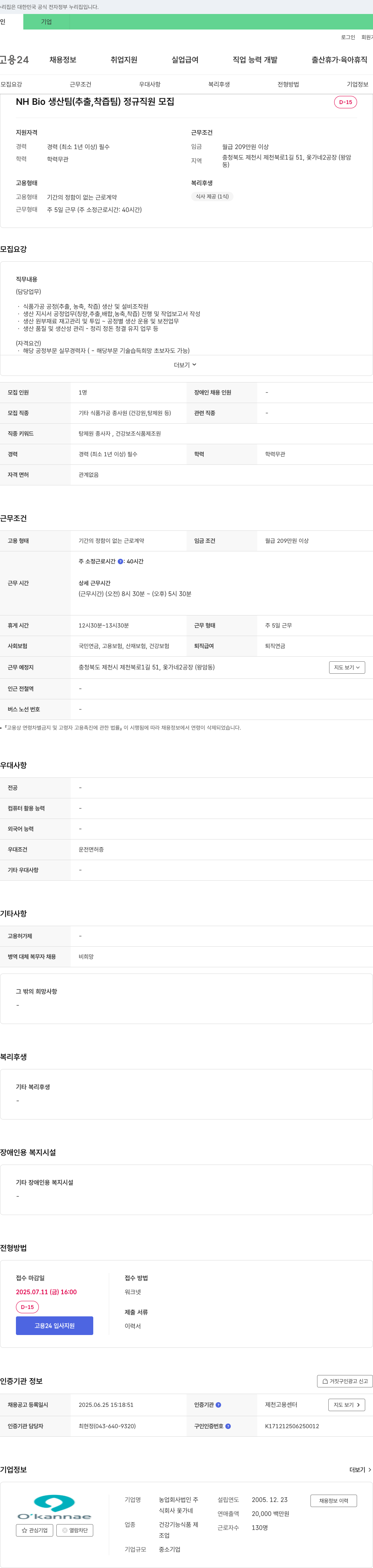Screen dimensions: 373x1568
Task: Click '130명' employee count
Action: pyautogui.click(x=260, y=1528)
